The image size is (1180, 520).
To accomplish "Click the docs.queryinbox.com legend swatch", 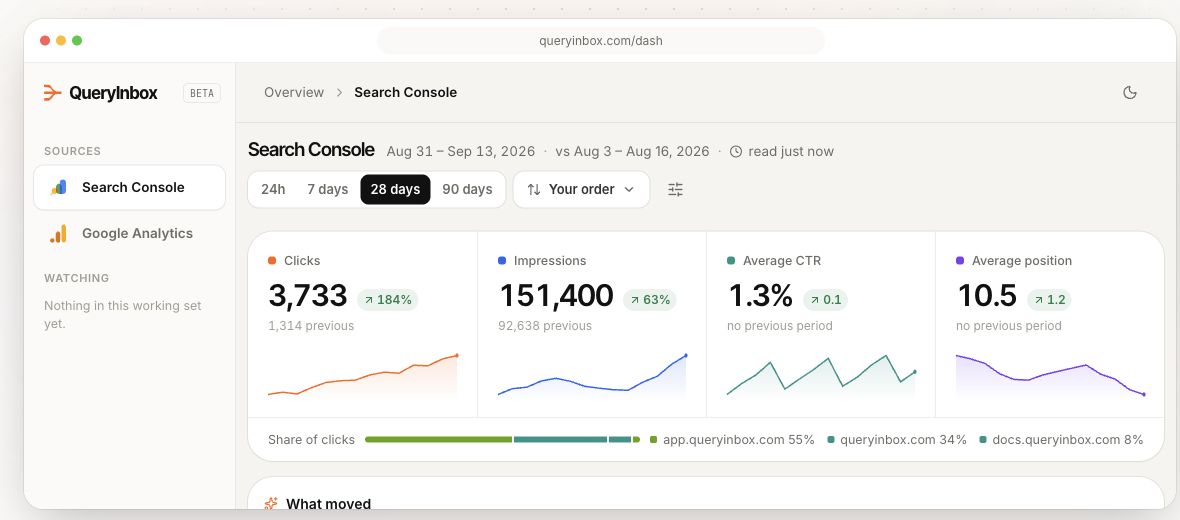I will 984,439.
